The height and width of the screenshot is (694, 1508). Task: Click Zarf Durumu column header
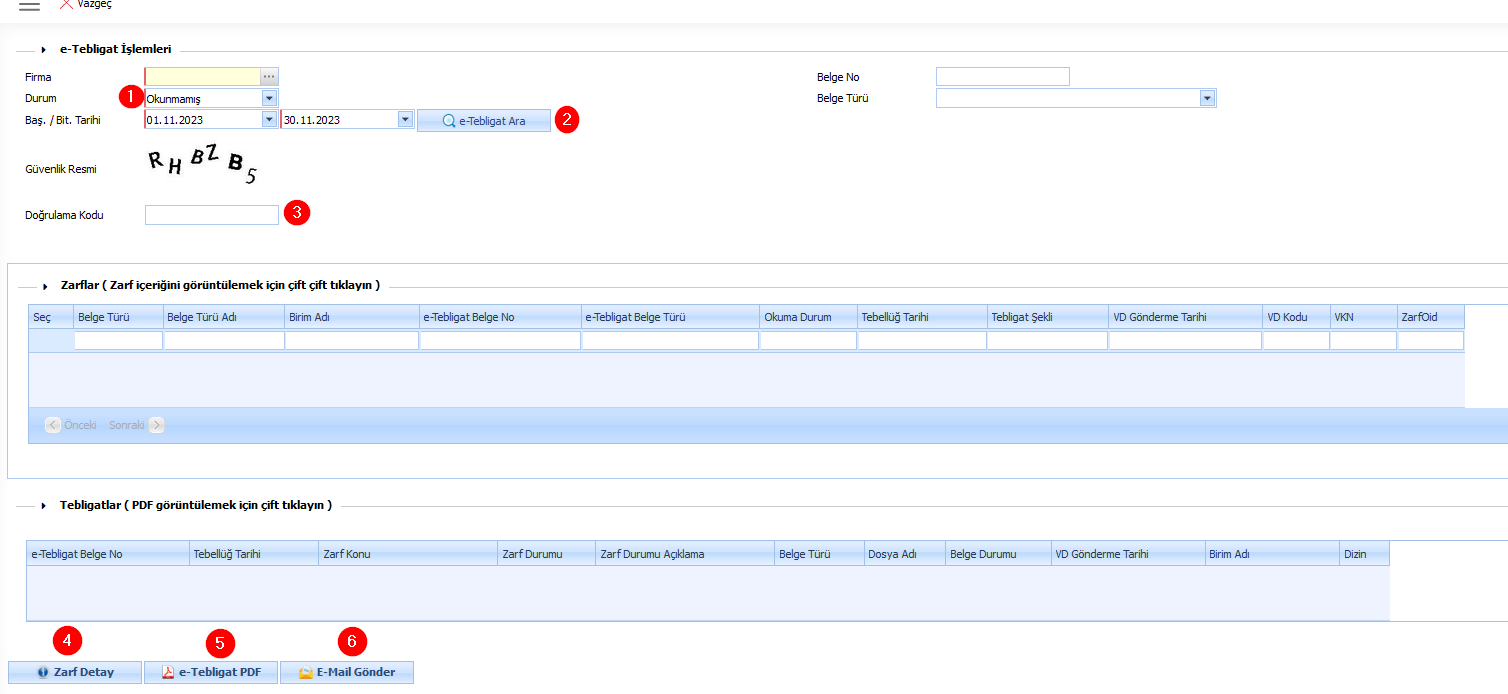[547, 554]
